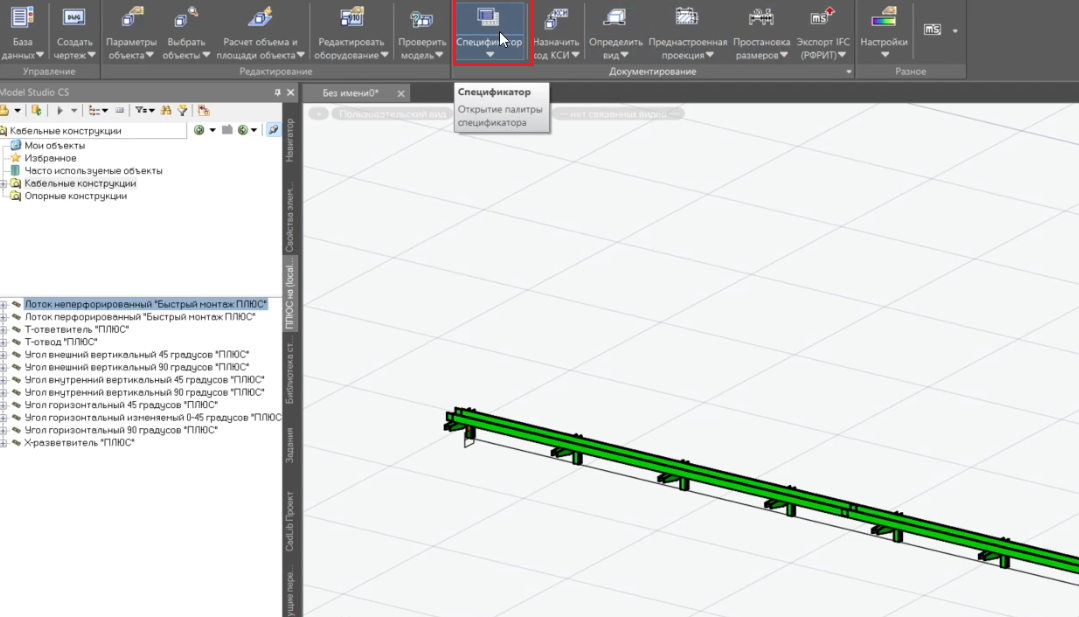Close the Без имени0* document tab
Screen dimensions: 1079x617
[x=400, y=94]
